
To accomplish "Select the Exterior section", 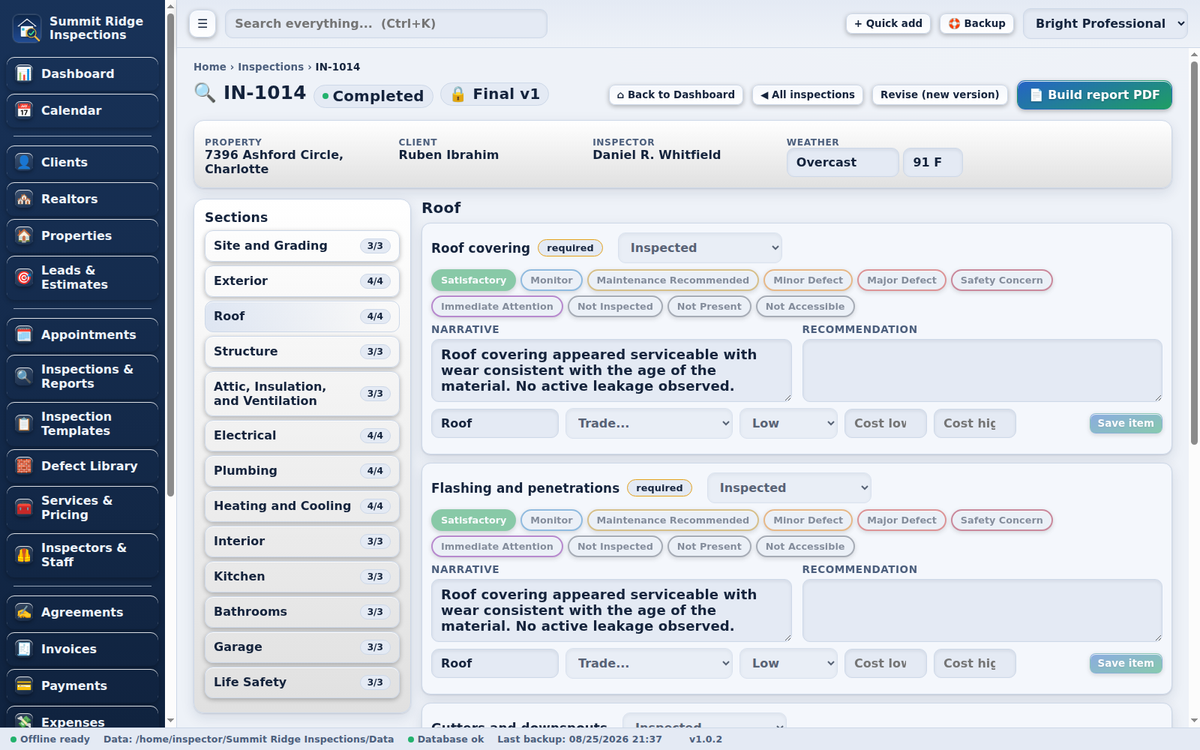I will pos(302,281).
